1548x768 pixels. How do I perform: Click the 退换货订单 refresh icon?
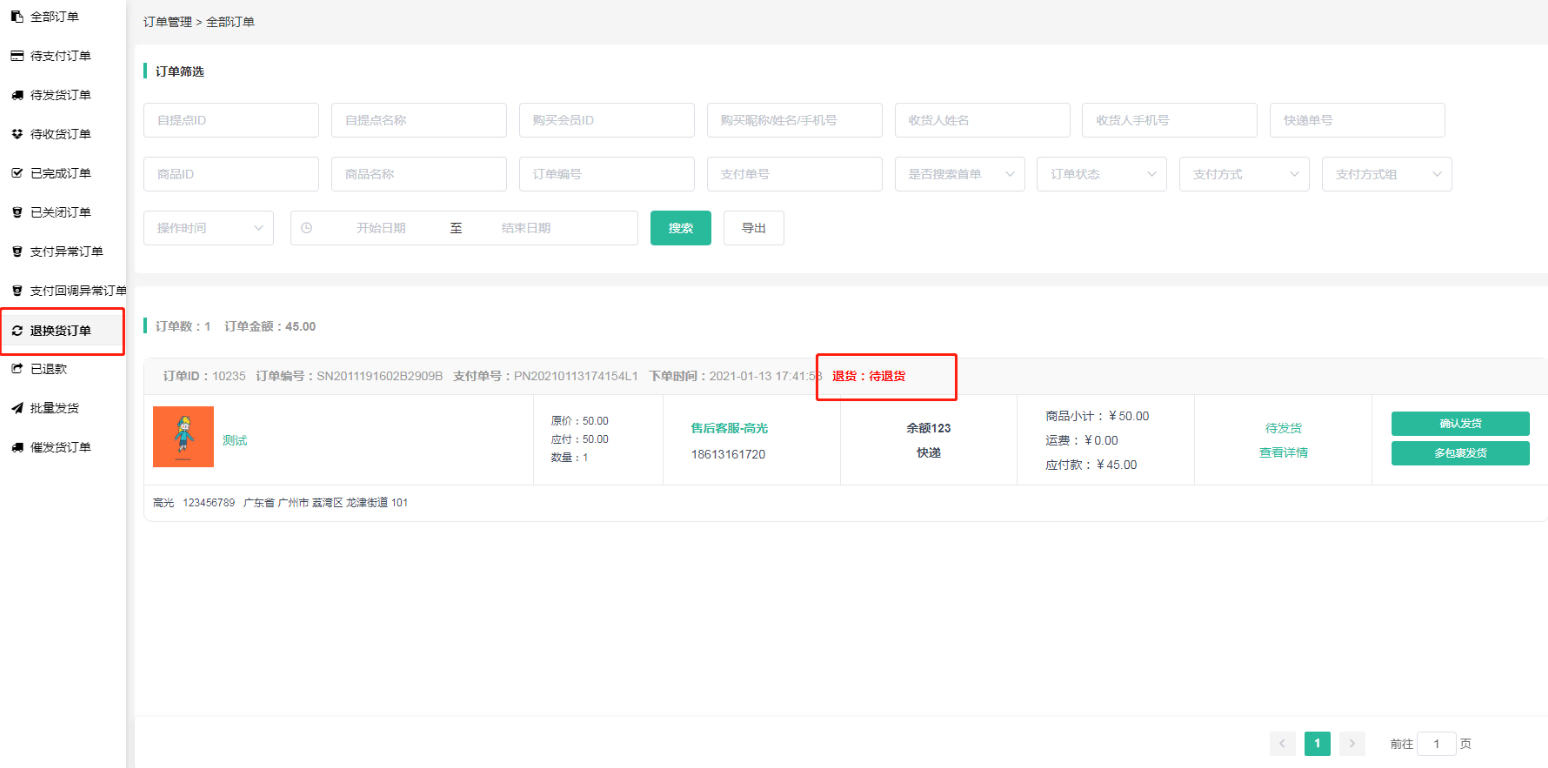pos(17,331)
